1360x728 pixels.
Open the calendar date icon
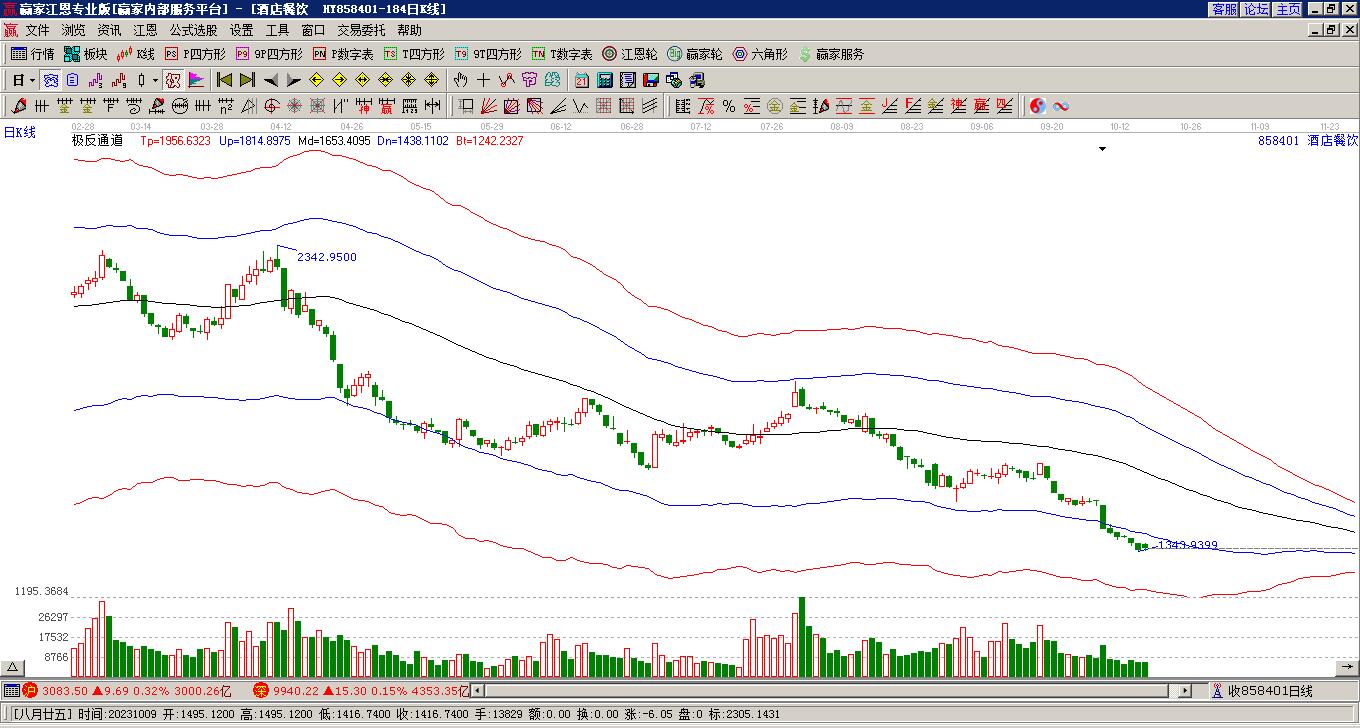coord(582,80)
